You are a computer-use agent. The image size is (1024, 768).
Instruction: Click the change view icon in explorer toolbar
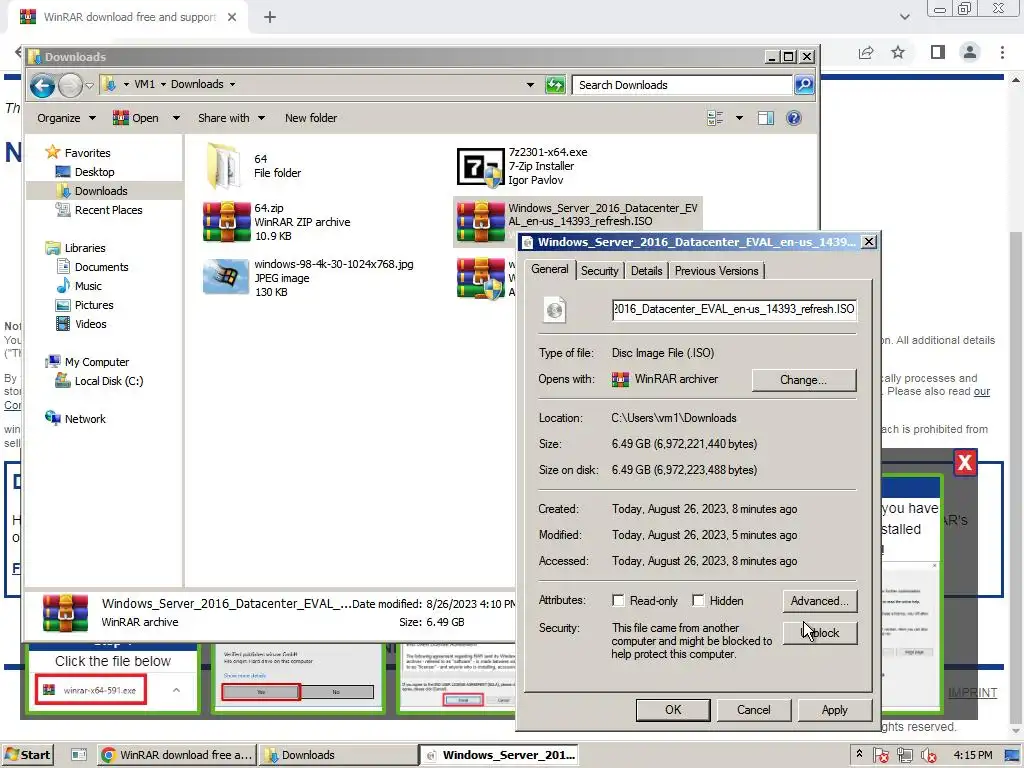[x=715, y=118]
